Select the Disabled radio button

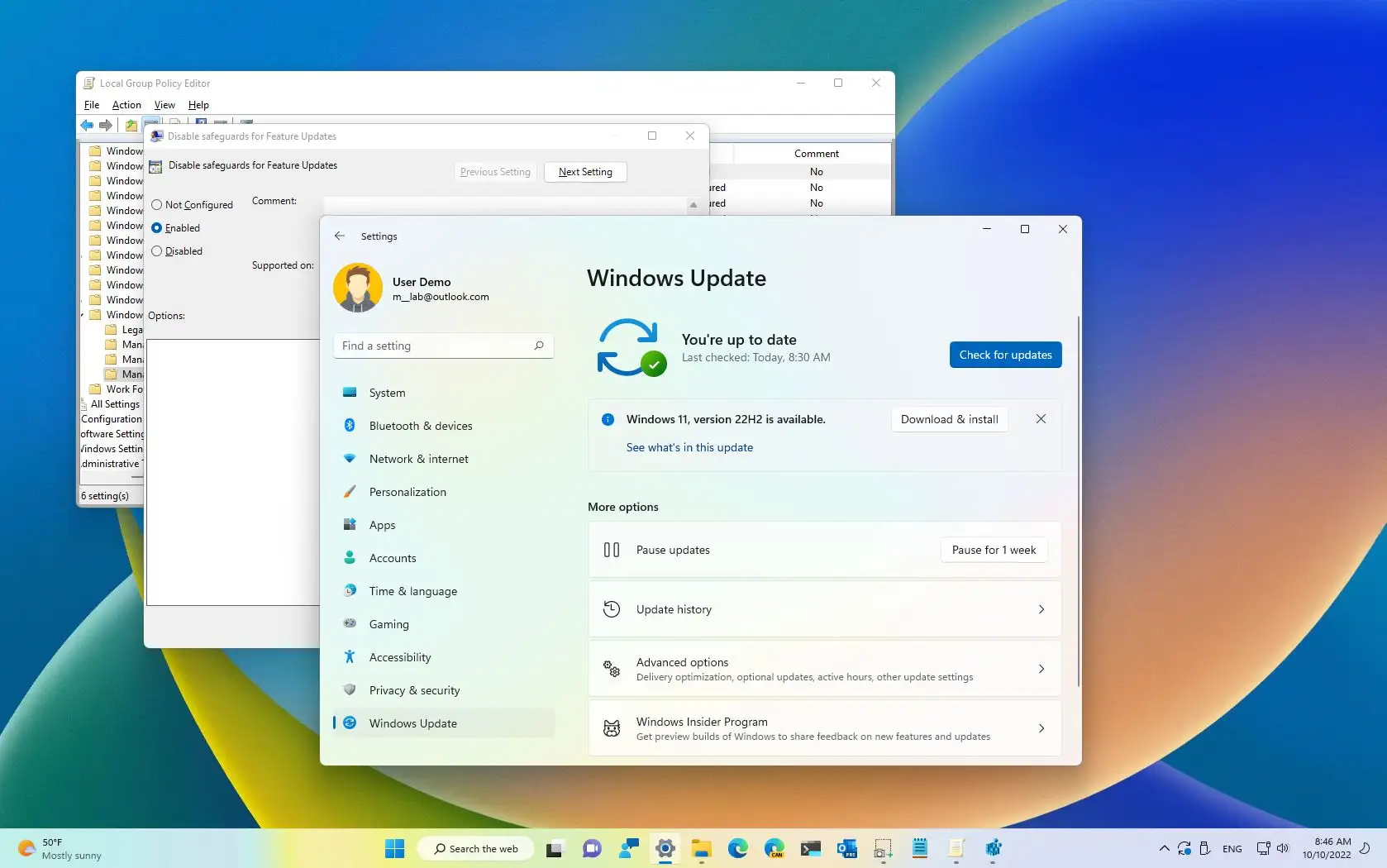pos(157,250)
